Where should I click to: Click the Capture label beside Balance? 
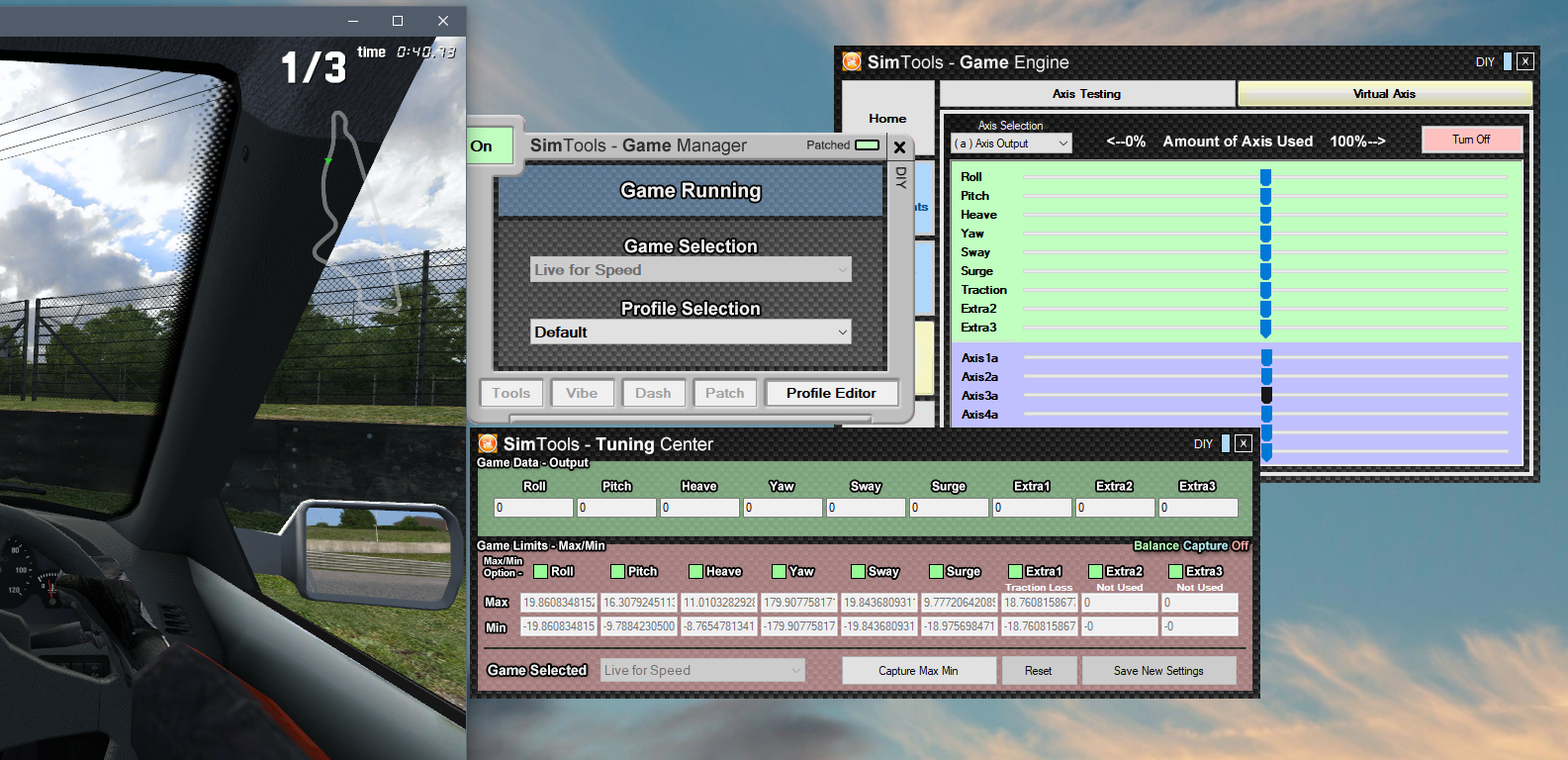[x=1205, y=545]
